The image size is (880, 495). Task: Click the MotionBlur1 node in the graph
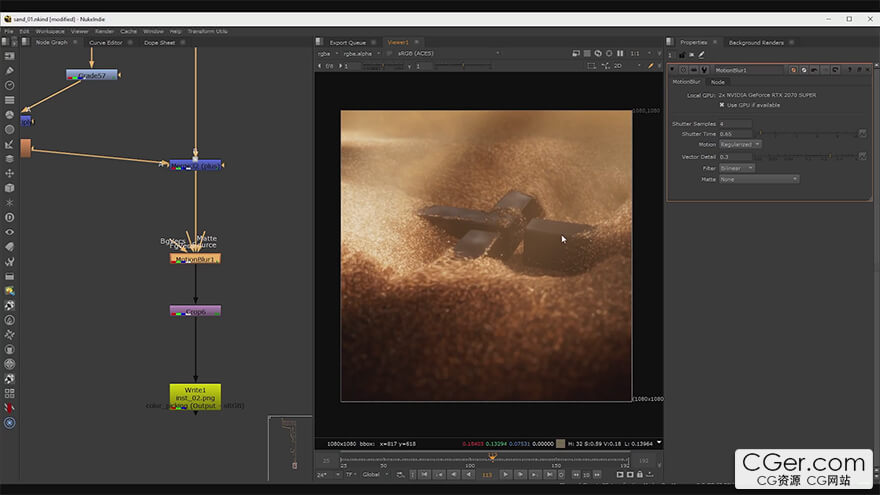(x=195, y=259)
